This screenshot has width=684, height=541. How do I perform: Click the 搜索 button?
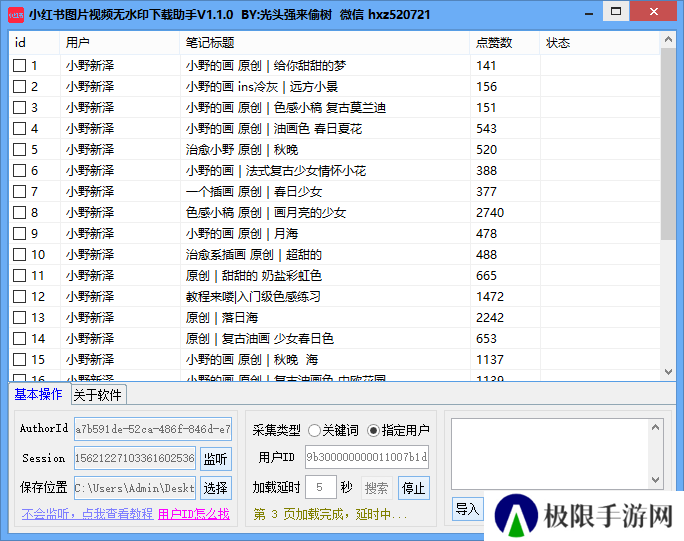point(376,488)
